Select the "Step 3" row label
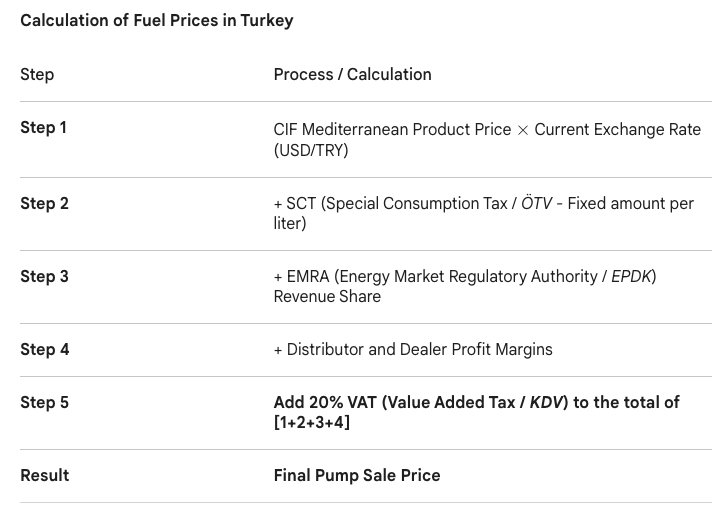The height and width of the screenshot is (505, 727). pyautogui.click(x=44, y=277)
